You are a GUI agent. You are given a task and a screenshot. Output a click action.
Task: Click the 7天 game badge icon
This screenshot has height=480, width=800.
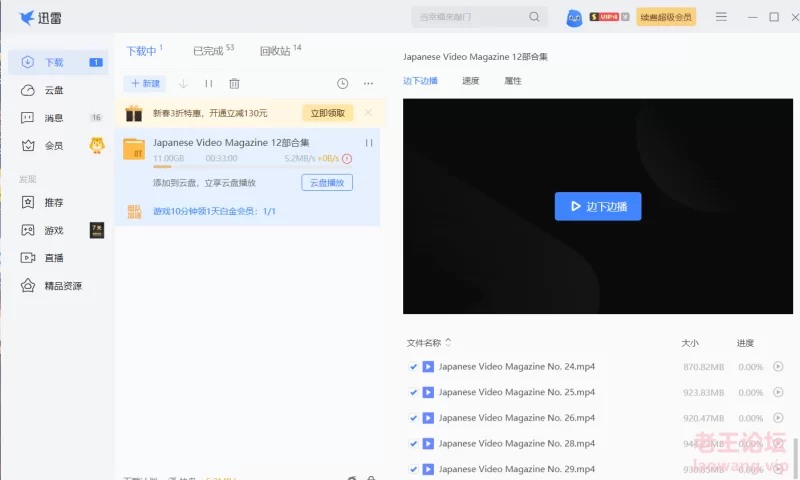tap(97, 231)
